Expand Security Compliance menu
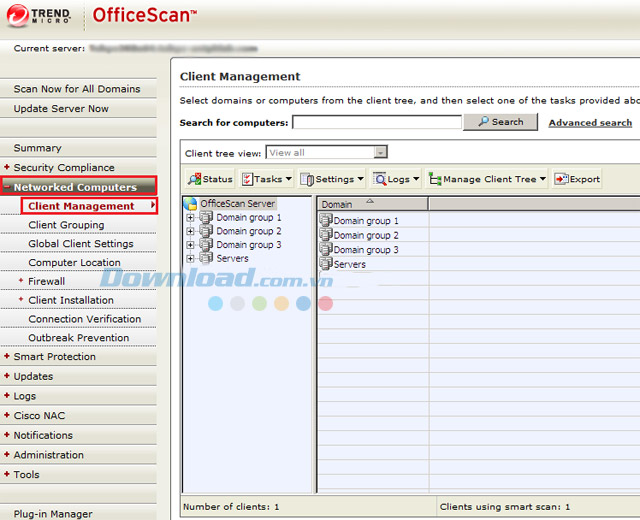Image resolution: width=640 pixels, height=520 pixels. (x=7, y=167)
